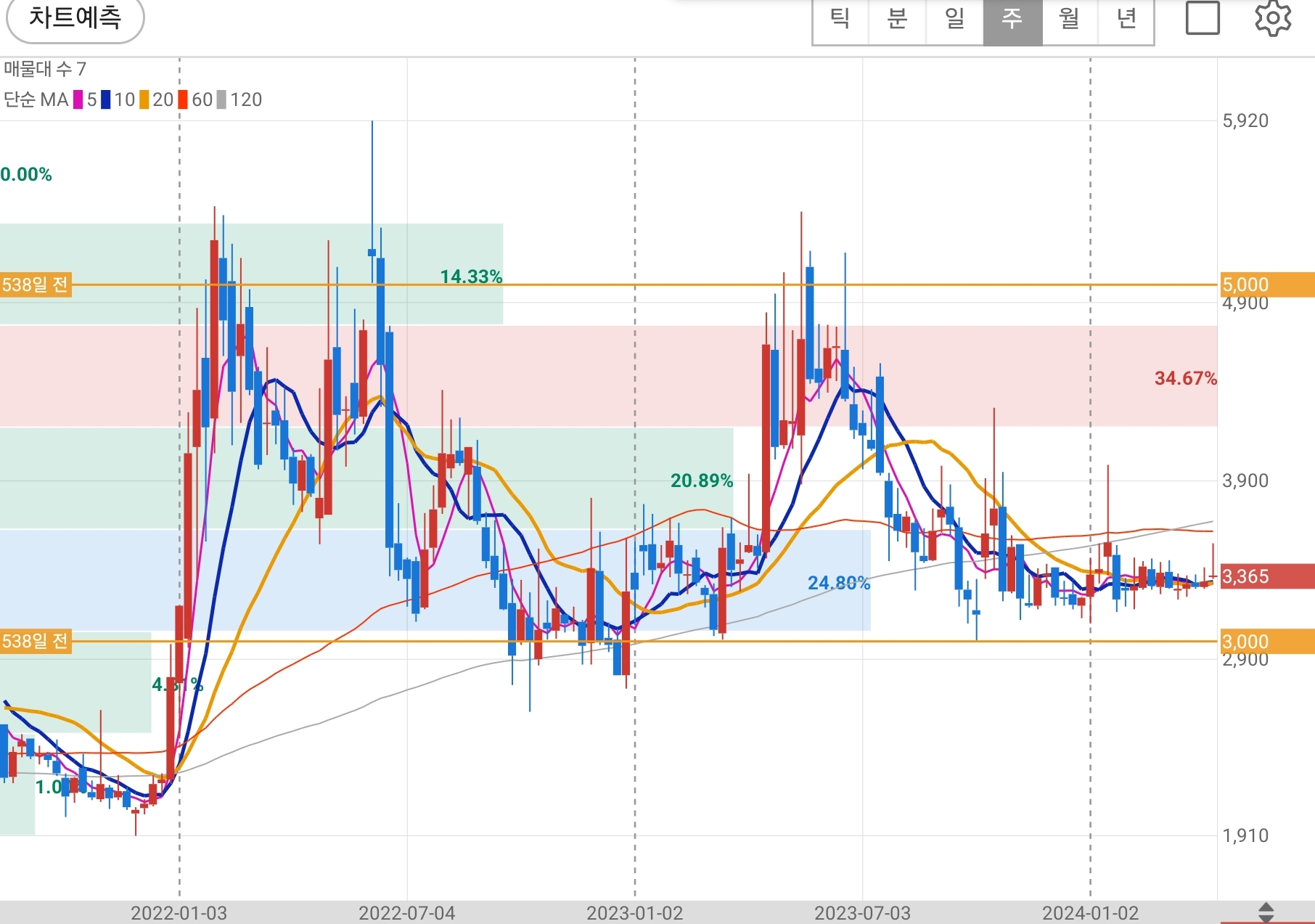Click the current price 3,365 red label
This screenshot has height=924, width=1315.
click(x=1267, y=576)
